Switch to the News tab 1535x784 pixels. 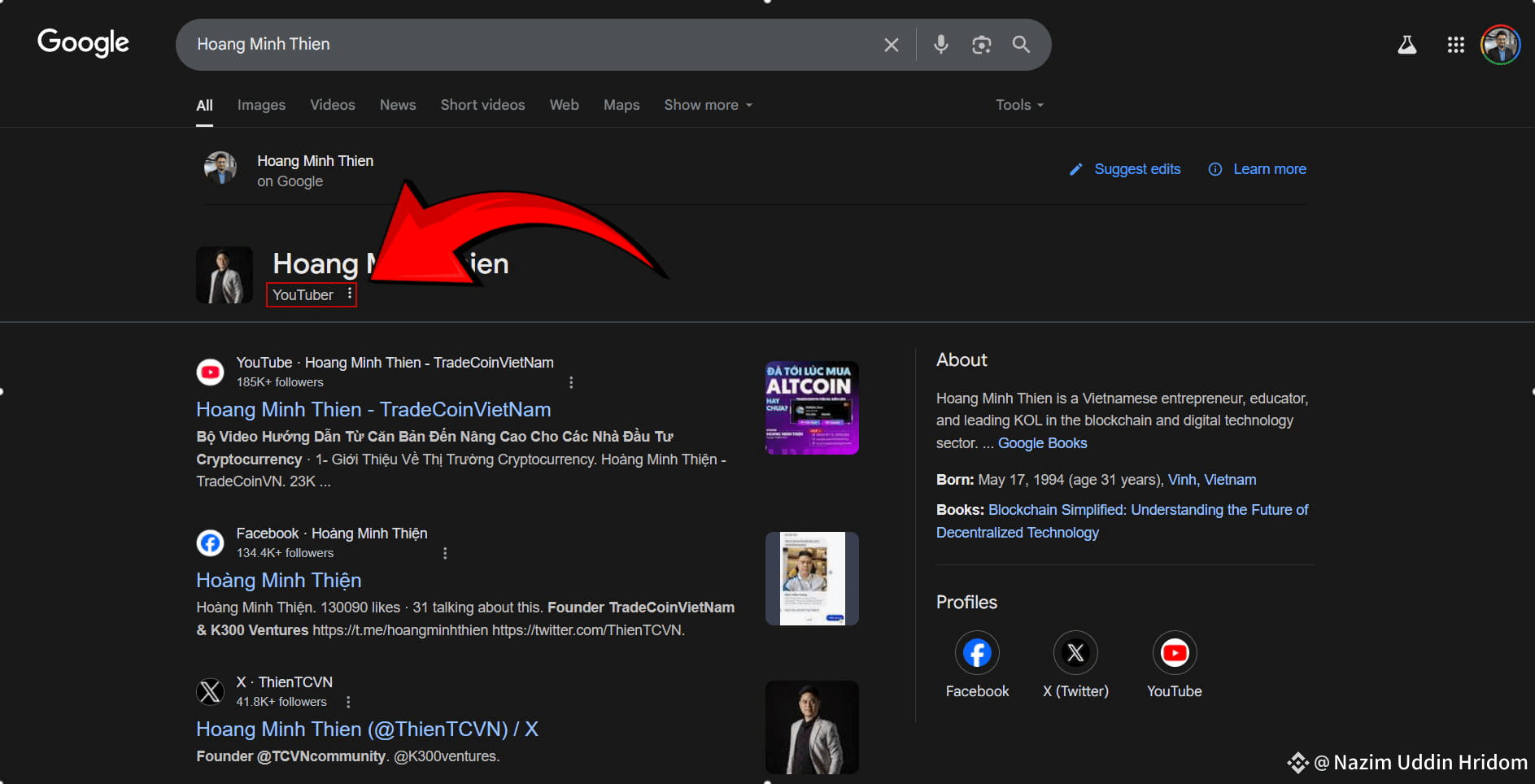coord(398,105)
